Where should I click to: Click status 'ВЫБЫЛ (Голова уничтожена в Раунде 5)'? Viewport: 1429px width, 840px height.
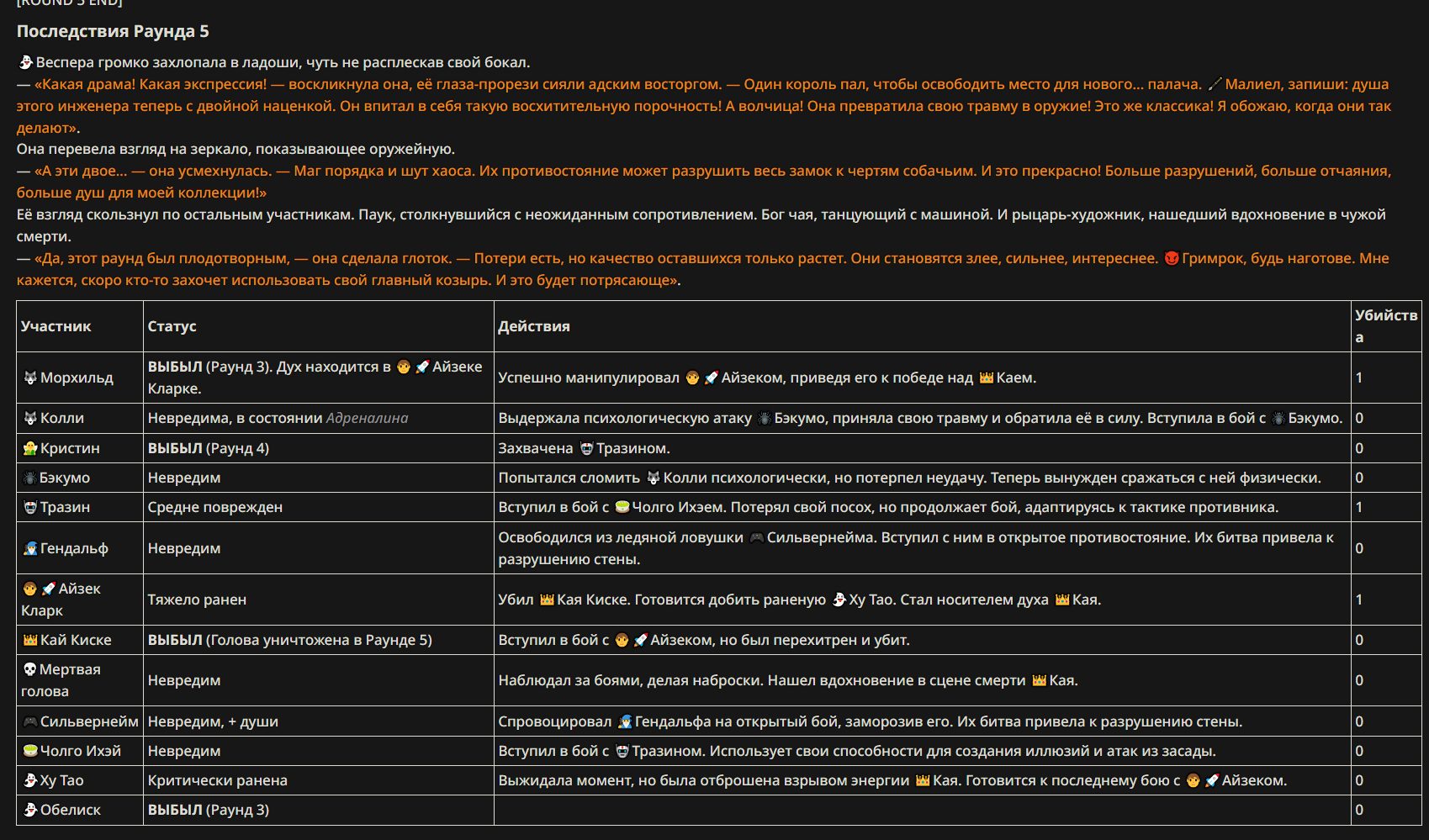tap(290, 641)
